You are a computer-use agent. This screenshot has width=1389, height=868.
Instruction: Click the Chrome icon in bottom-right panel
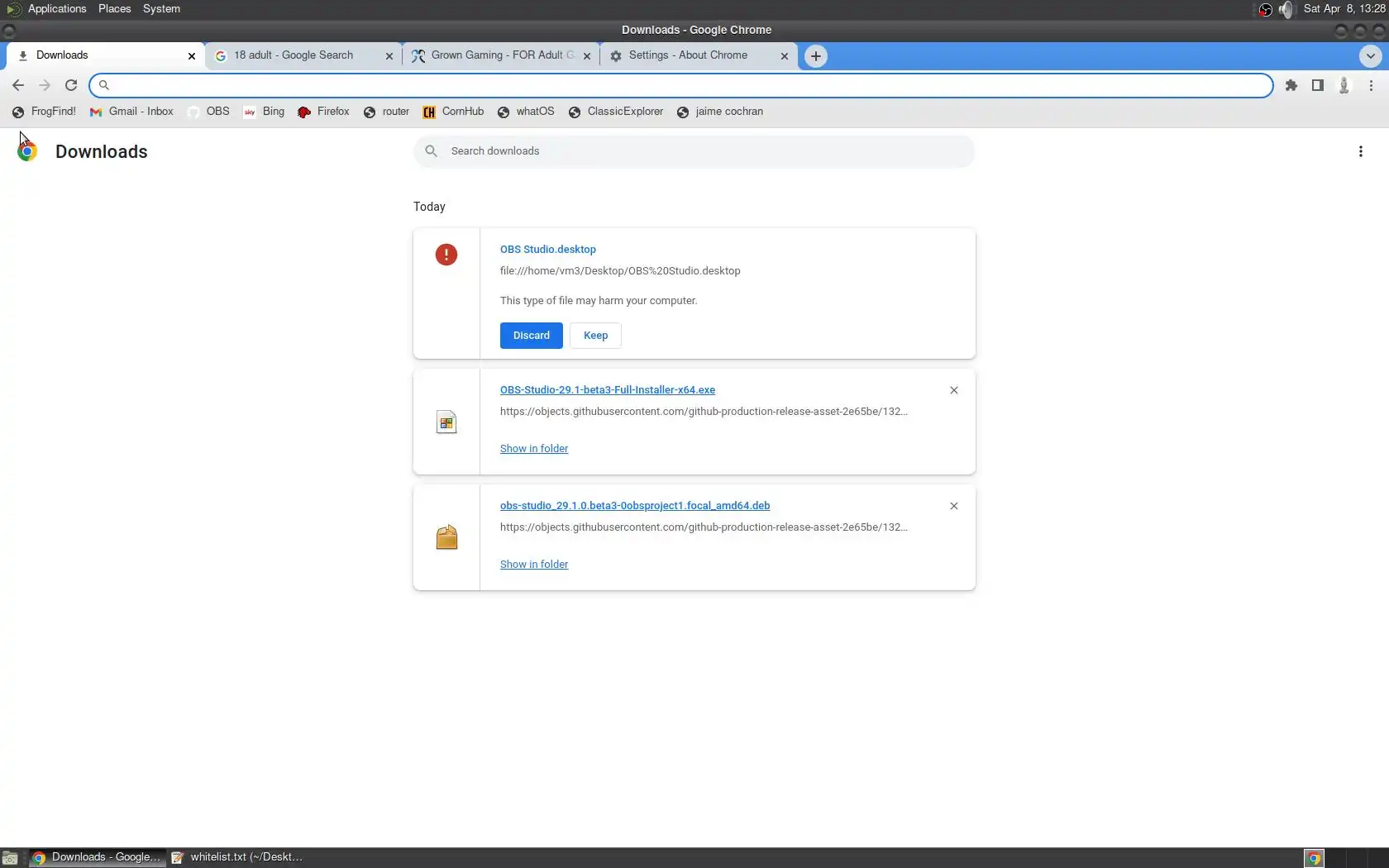[x=1314, y=858]
